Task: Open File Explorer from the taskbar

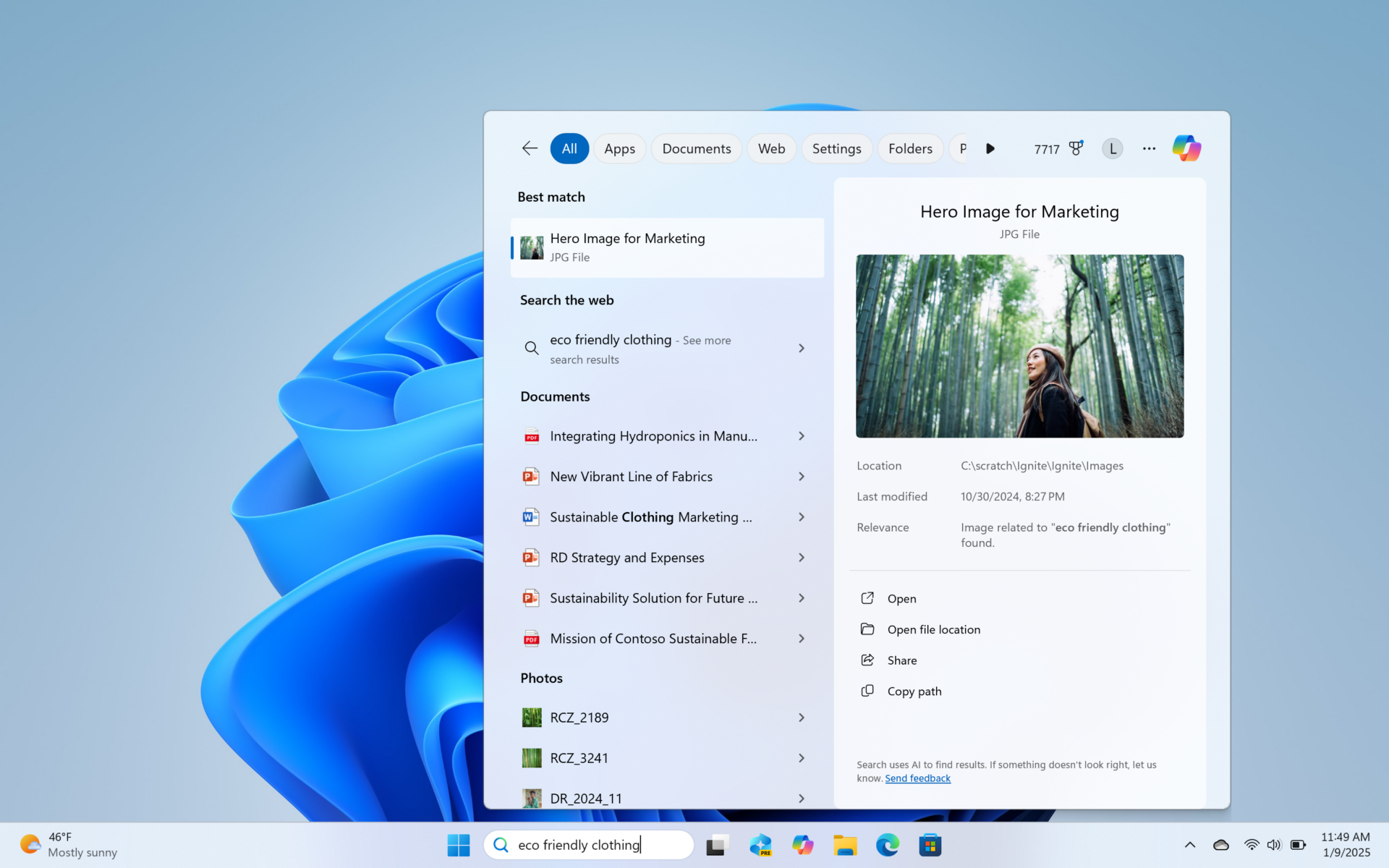Action: (845, 844)
